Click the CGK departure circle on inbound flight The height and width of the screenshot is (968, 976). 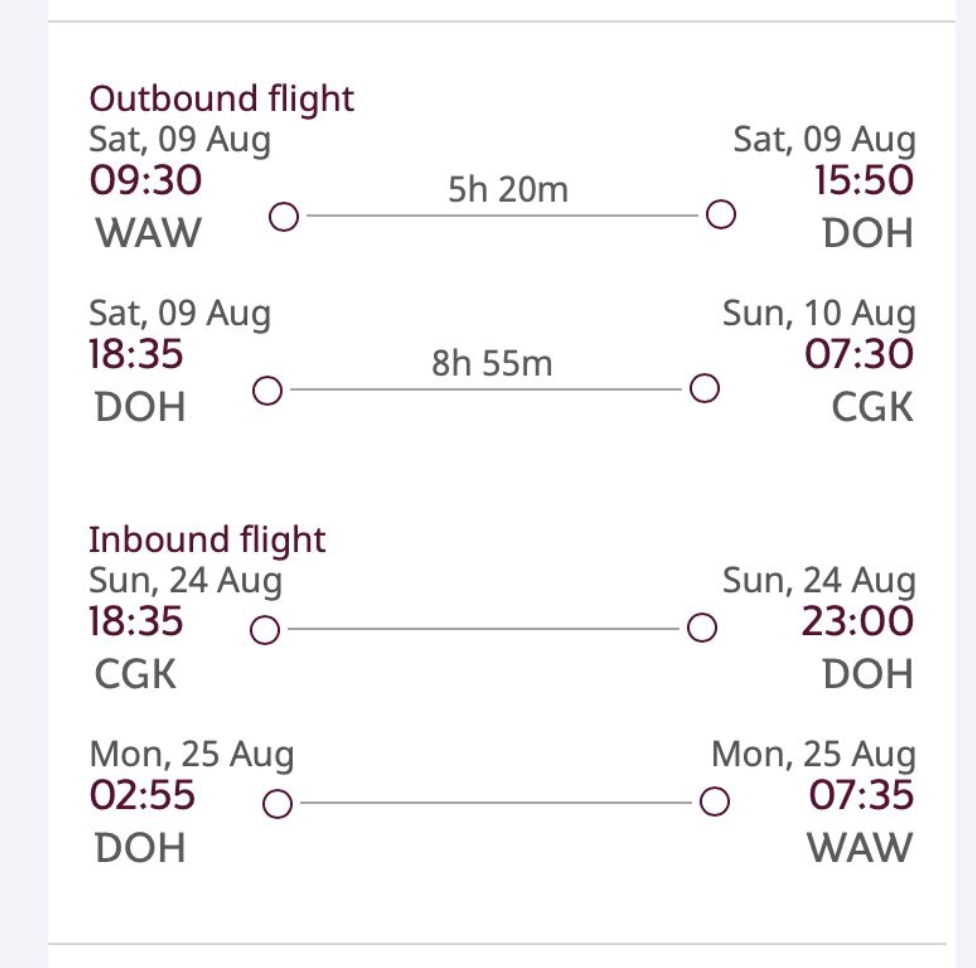tap(265, 629)
